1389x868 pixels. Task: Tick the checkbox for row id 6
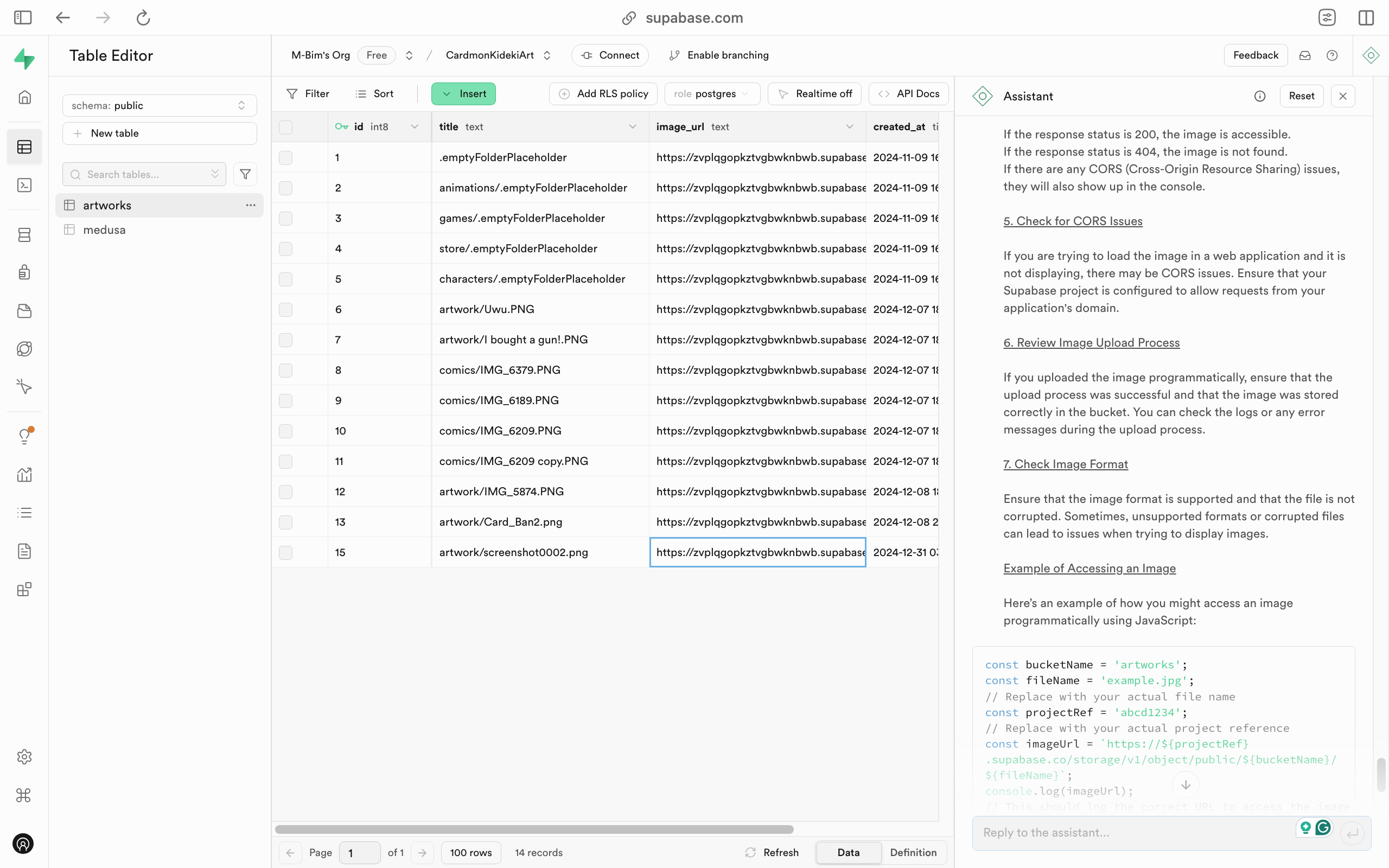[285, 309]
